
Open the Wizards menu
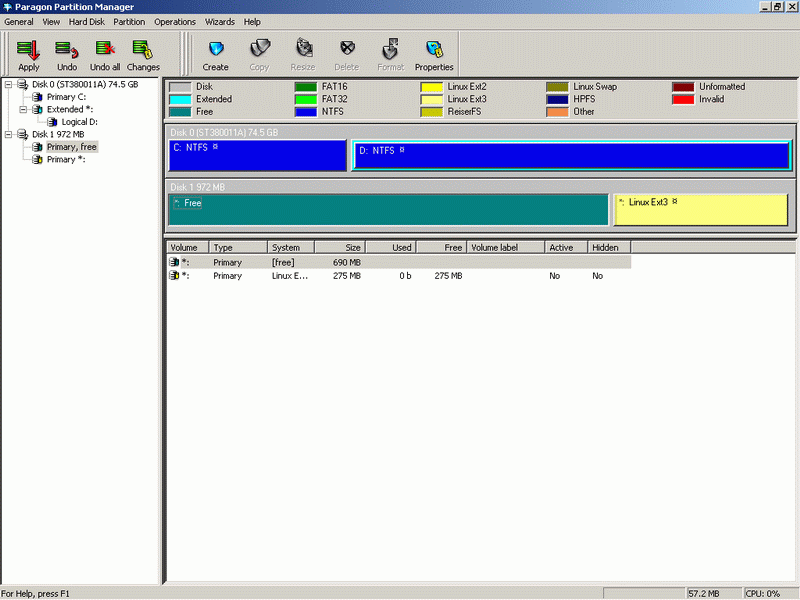click(x=220, y=22)
